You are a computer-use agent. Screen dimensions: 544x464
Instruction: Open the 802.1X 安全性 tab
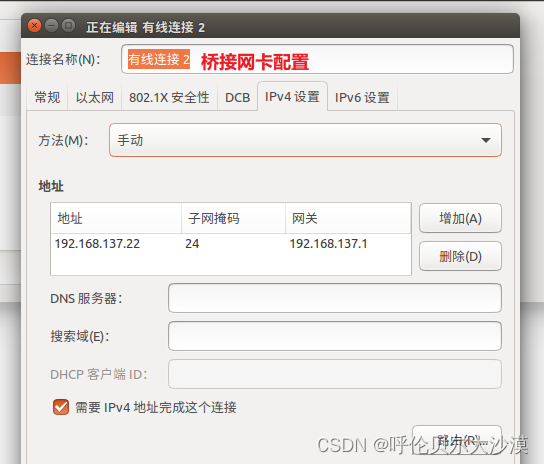point(169,97)
